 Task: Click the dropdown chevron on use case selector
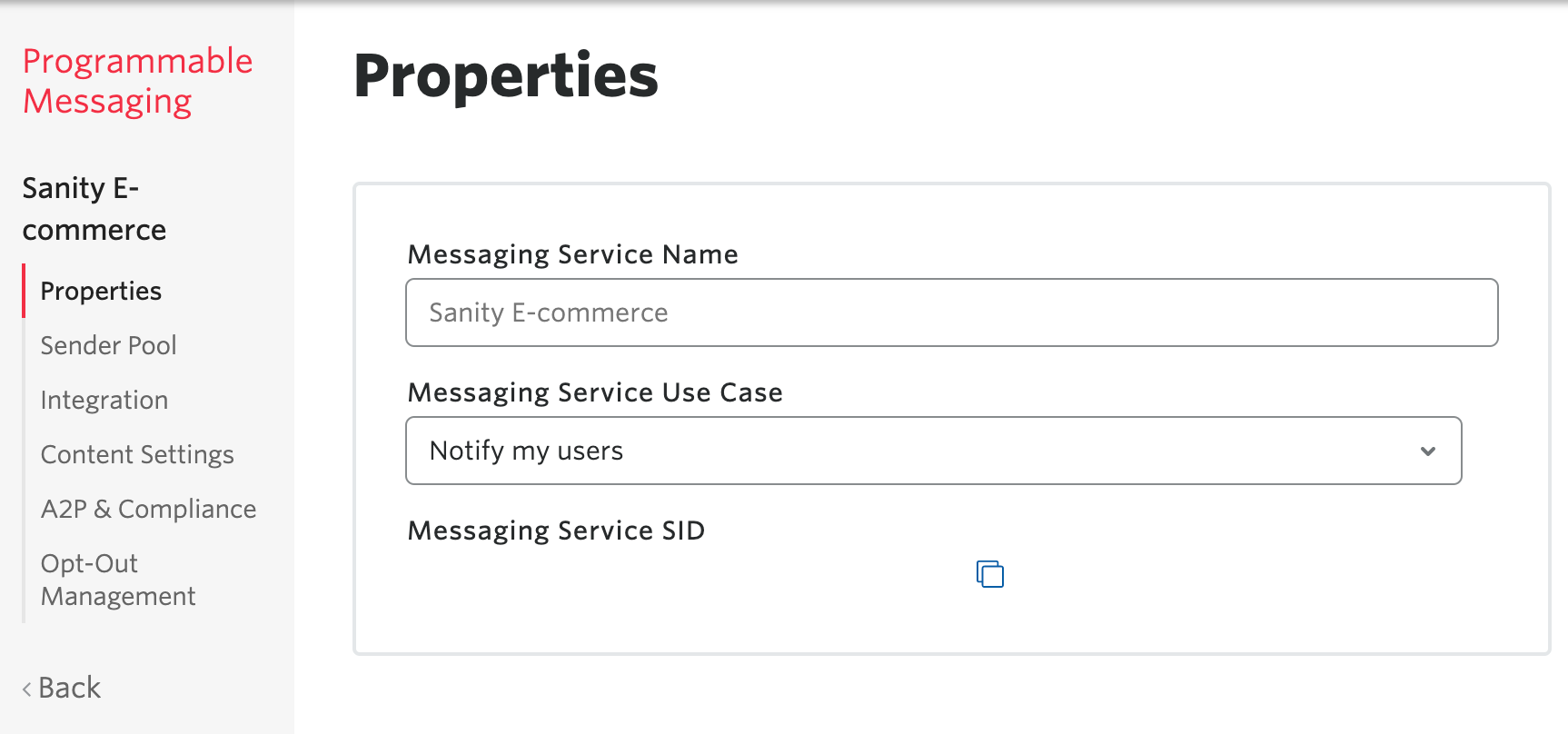tap(1429, 450)
